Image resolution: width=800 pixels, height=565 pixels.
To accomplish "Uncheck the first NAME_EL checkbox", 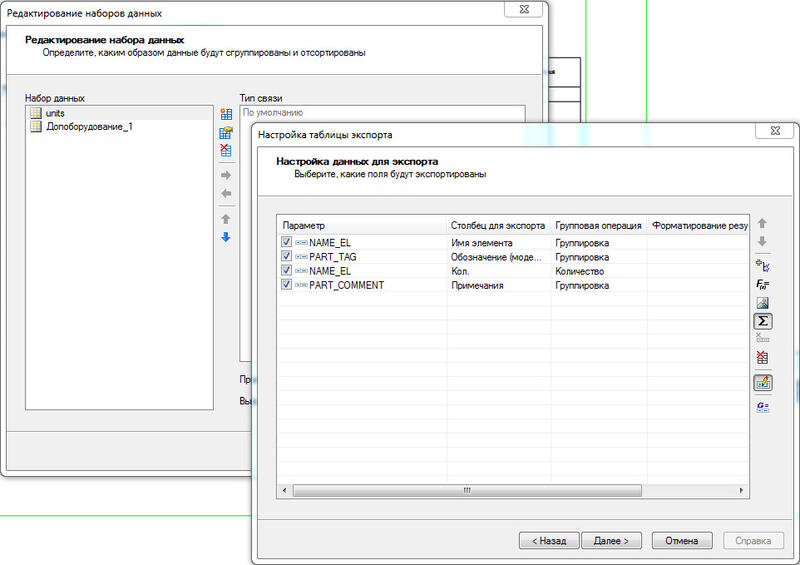I will [286, 242].
